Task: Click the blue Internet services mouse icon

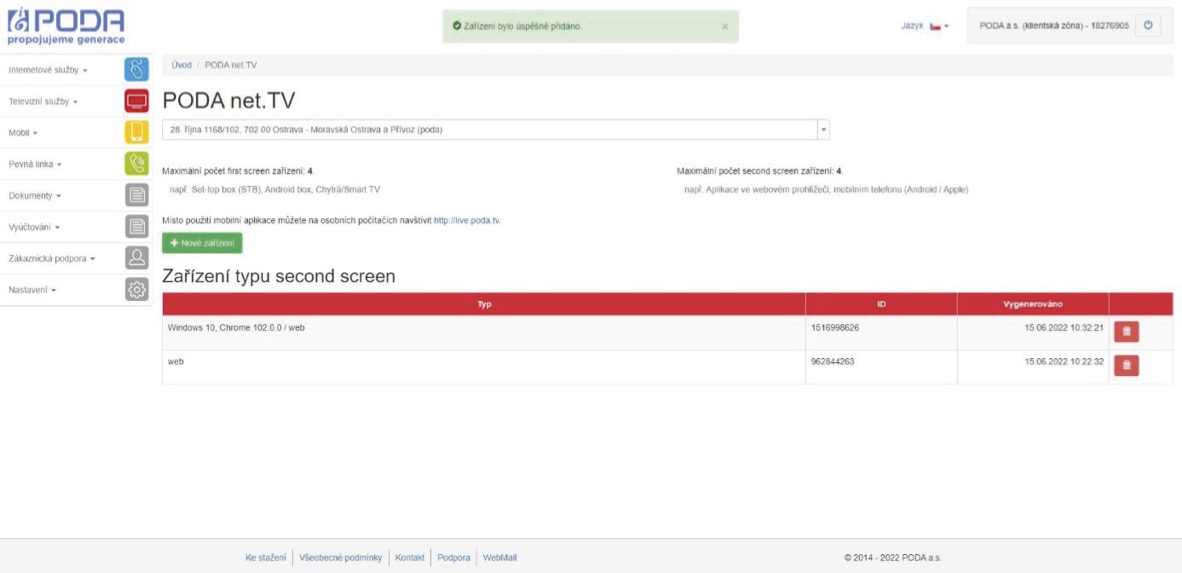Action: (x=136, y=69)
